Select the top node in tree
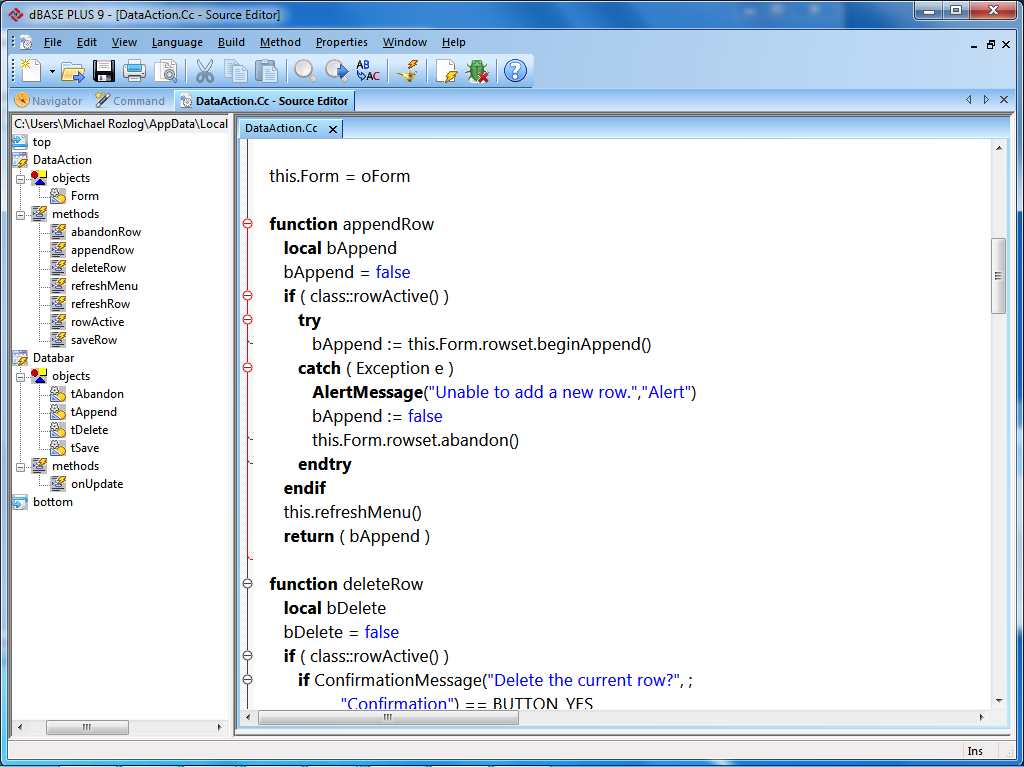The height and width of the screenshot is (767, 1024). [x=42, y=142]
